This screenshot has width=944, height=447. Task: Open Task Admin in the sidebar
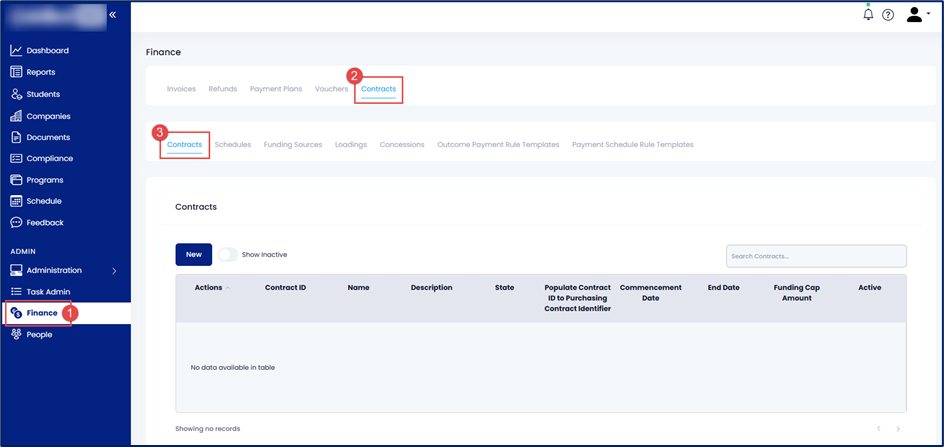click(48, 292)
